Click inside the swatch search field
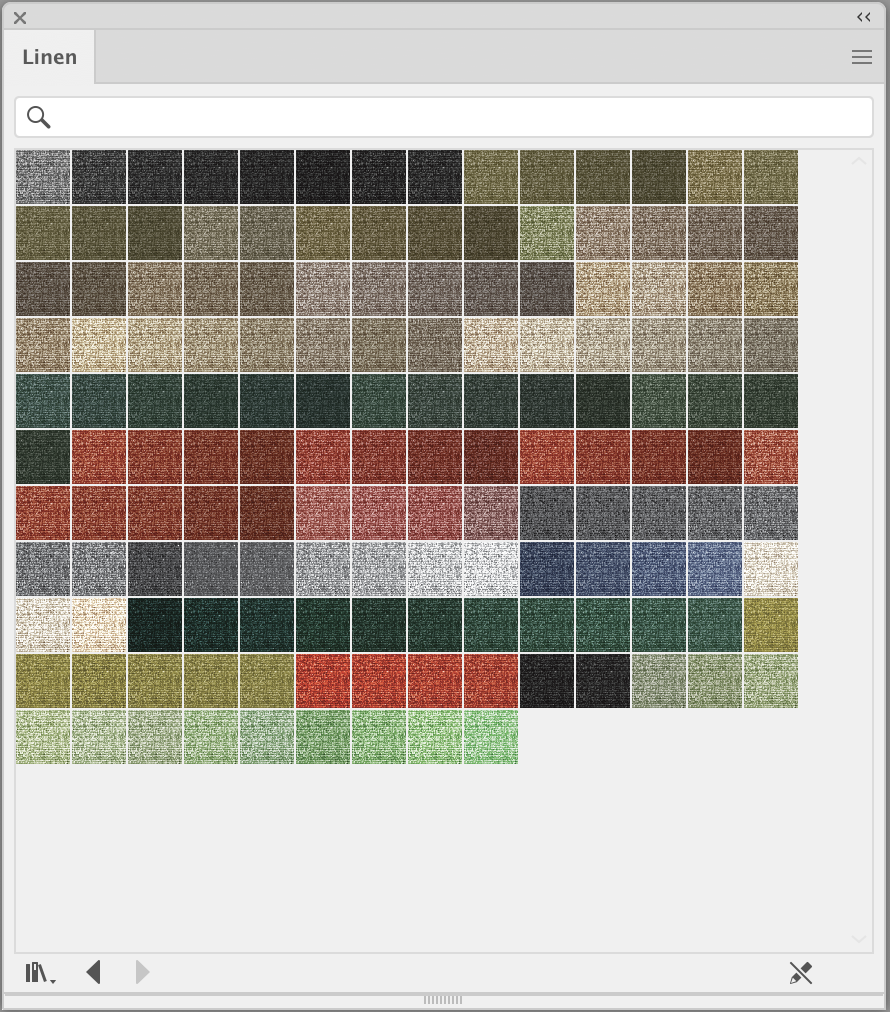Image resolution: width=890 pixels, height=1012 pixels. point(460,117)
